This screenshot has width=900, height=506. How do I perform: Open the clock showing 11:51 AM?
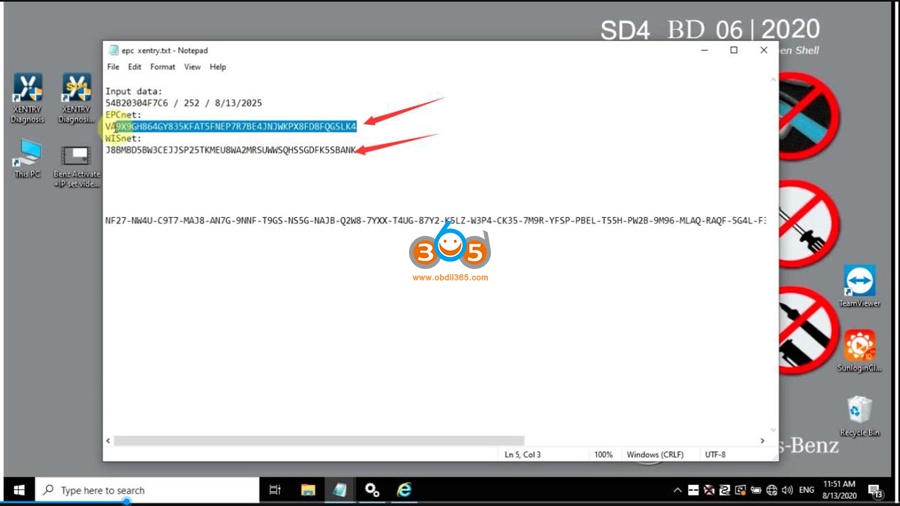coord(839,491)
